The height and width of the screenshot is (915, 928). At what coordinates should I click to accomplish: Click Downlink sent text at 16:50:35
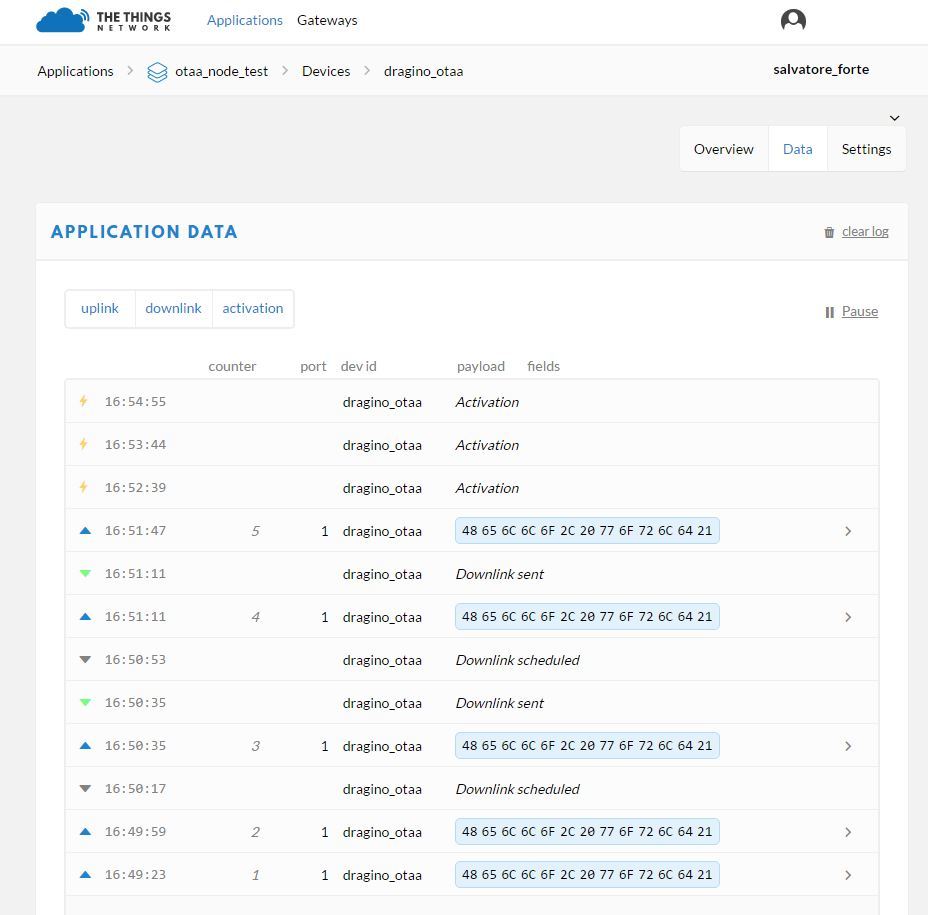click(500, 703)
